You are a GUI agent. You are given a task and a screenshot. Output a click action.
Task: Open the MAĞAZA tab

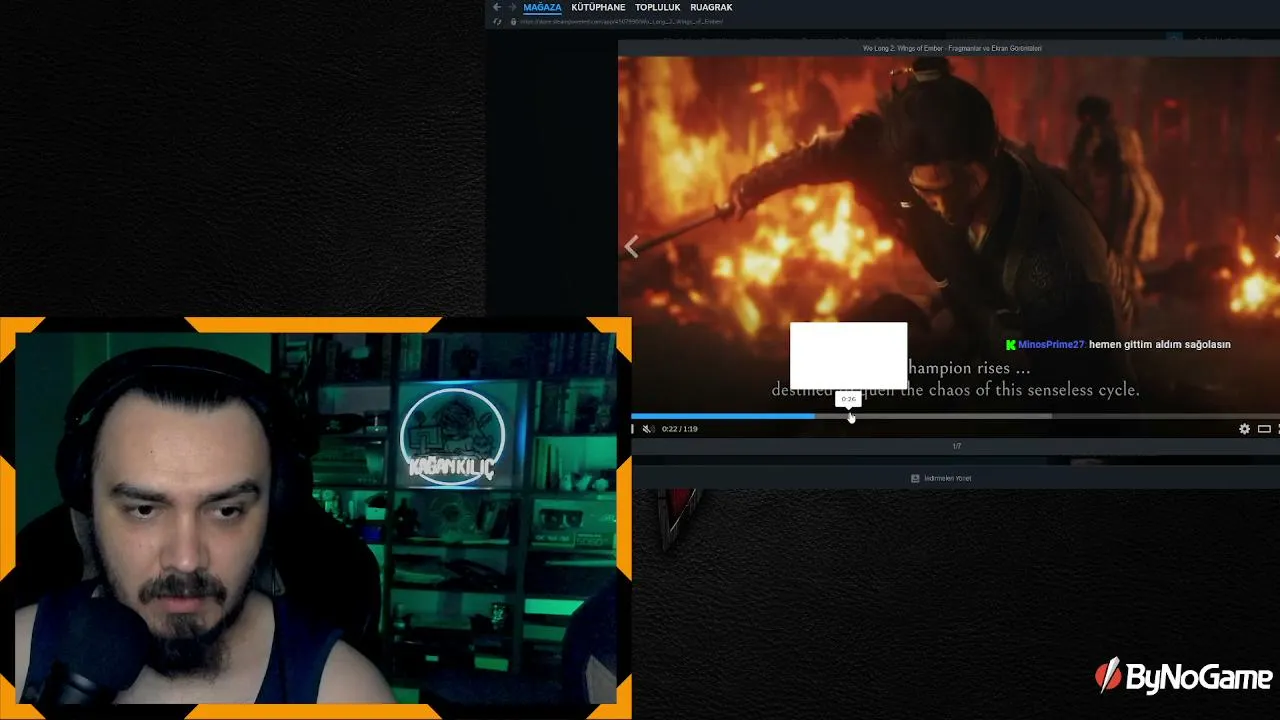coord(542,7)
